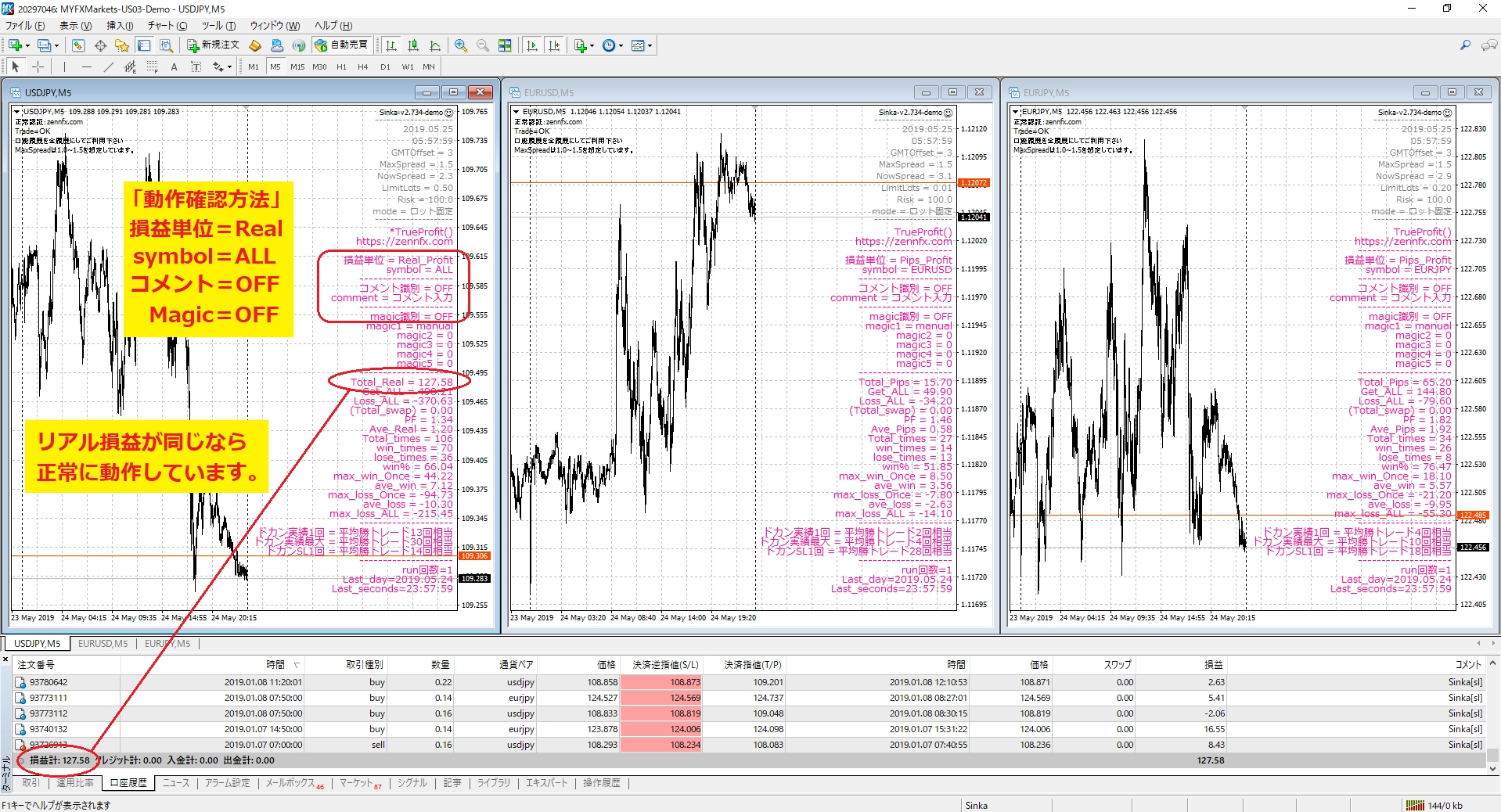Click the Zoom Out magnifier icon
Viewport: 1501px width, 812px height.
(x=483, y=45)
